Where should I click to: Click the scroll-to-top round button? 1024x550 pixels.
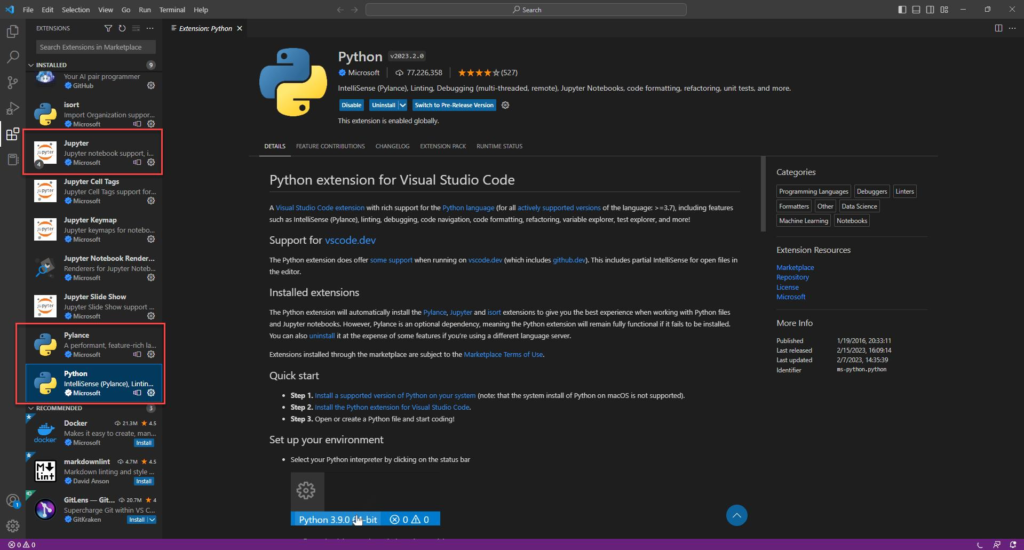click(737, 515)
